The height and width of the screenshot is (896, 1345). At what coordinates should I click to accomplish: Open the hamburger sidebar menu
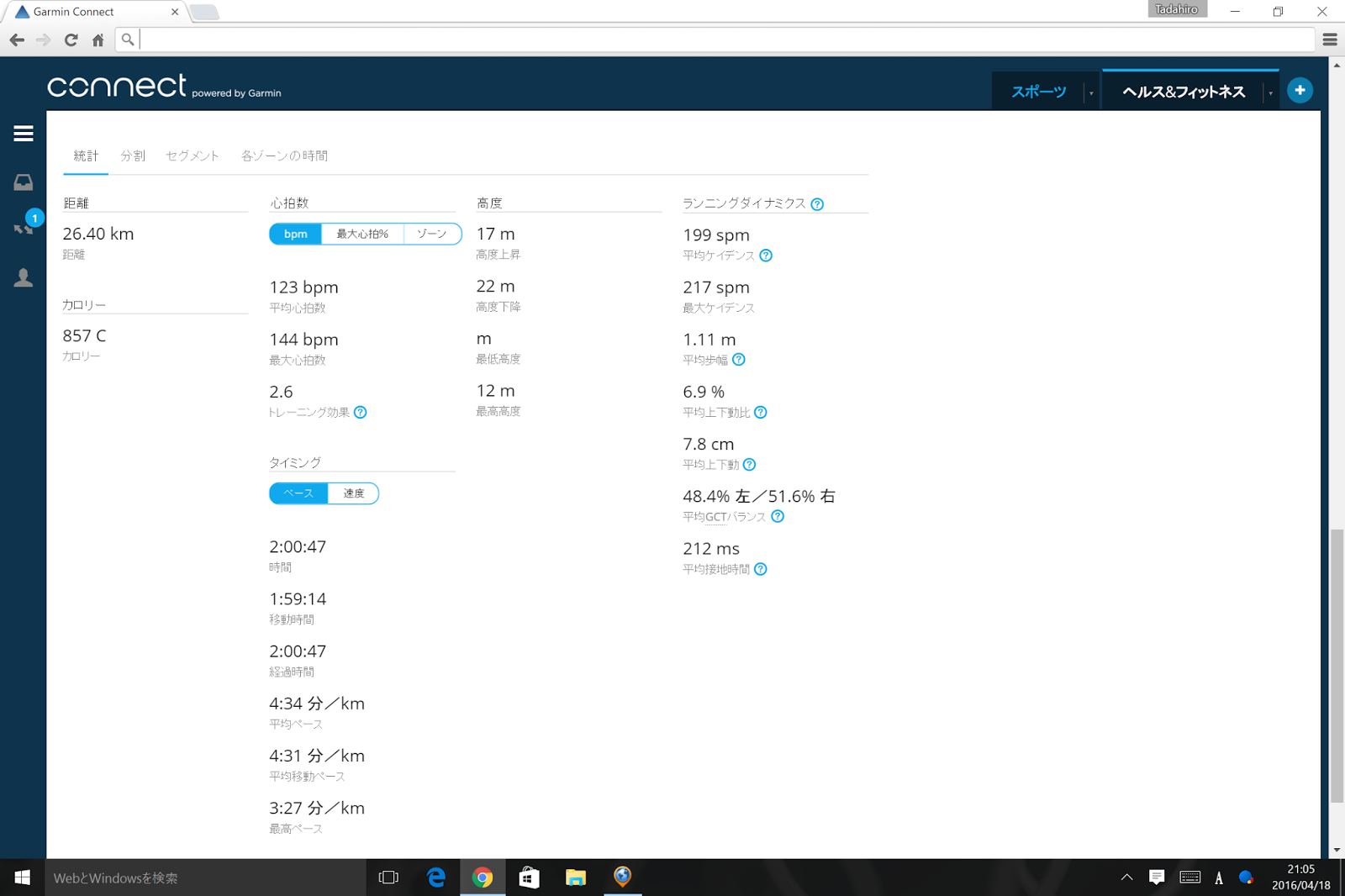[x=24, y=134]
